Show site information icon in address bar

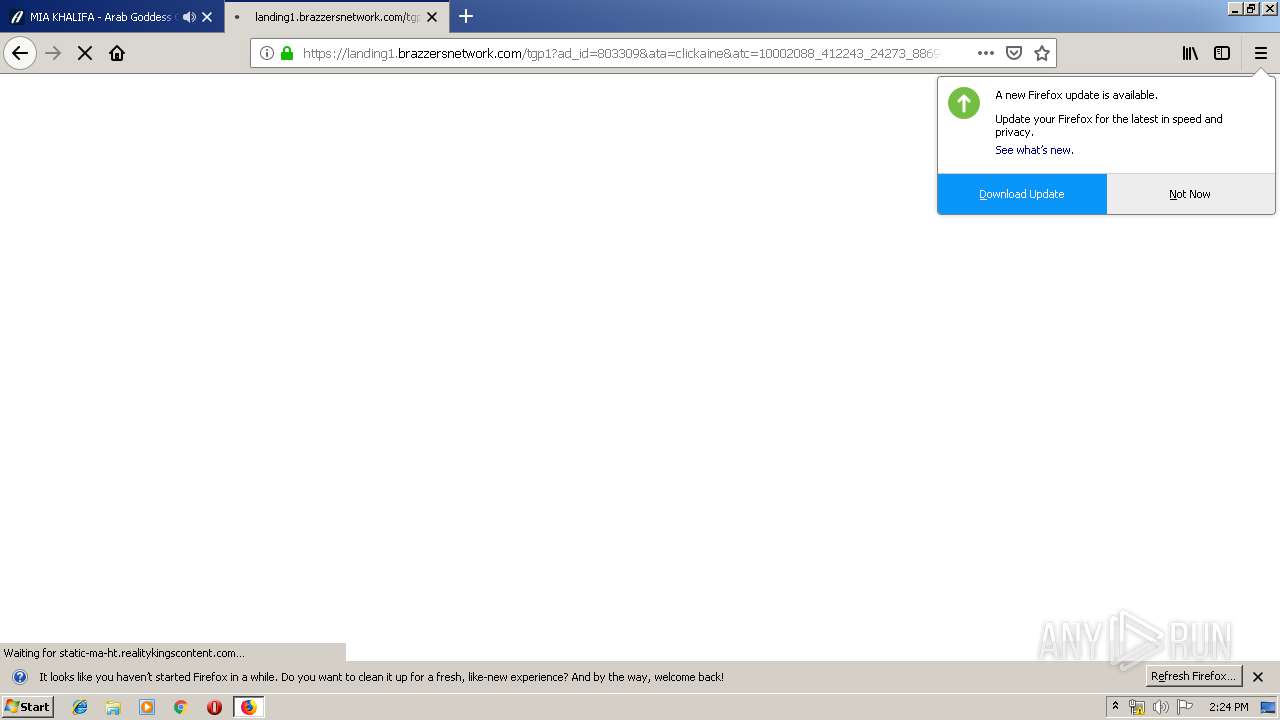[x=267, y=53]
